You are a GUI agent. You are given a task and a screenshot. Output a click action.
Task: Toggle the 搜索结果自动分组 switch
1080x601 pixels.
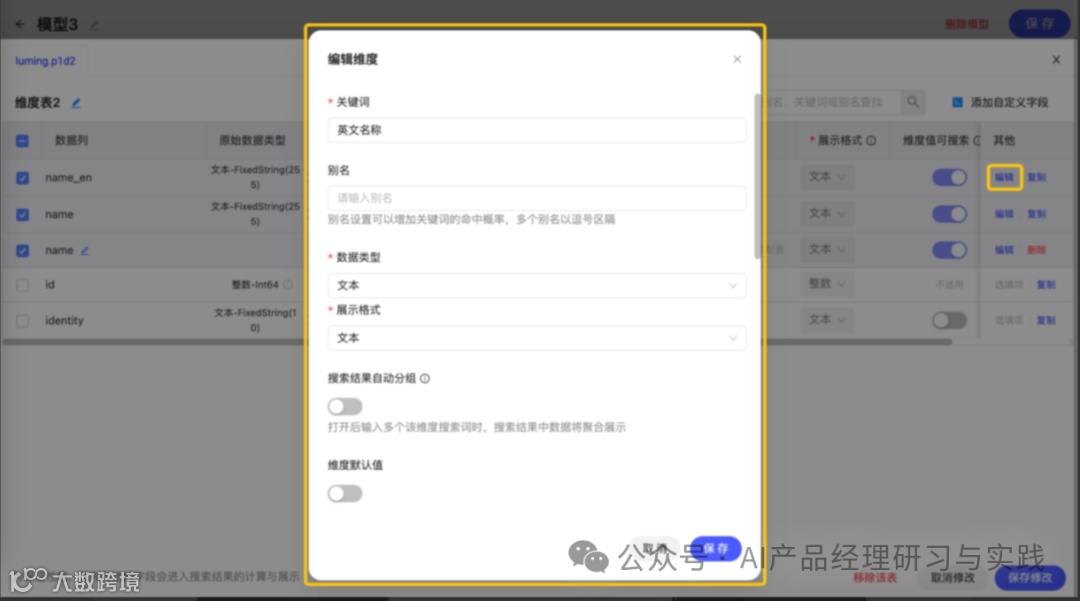[x=345, y=407]
